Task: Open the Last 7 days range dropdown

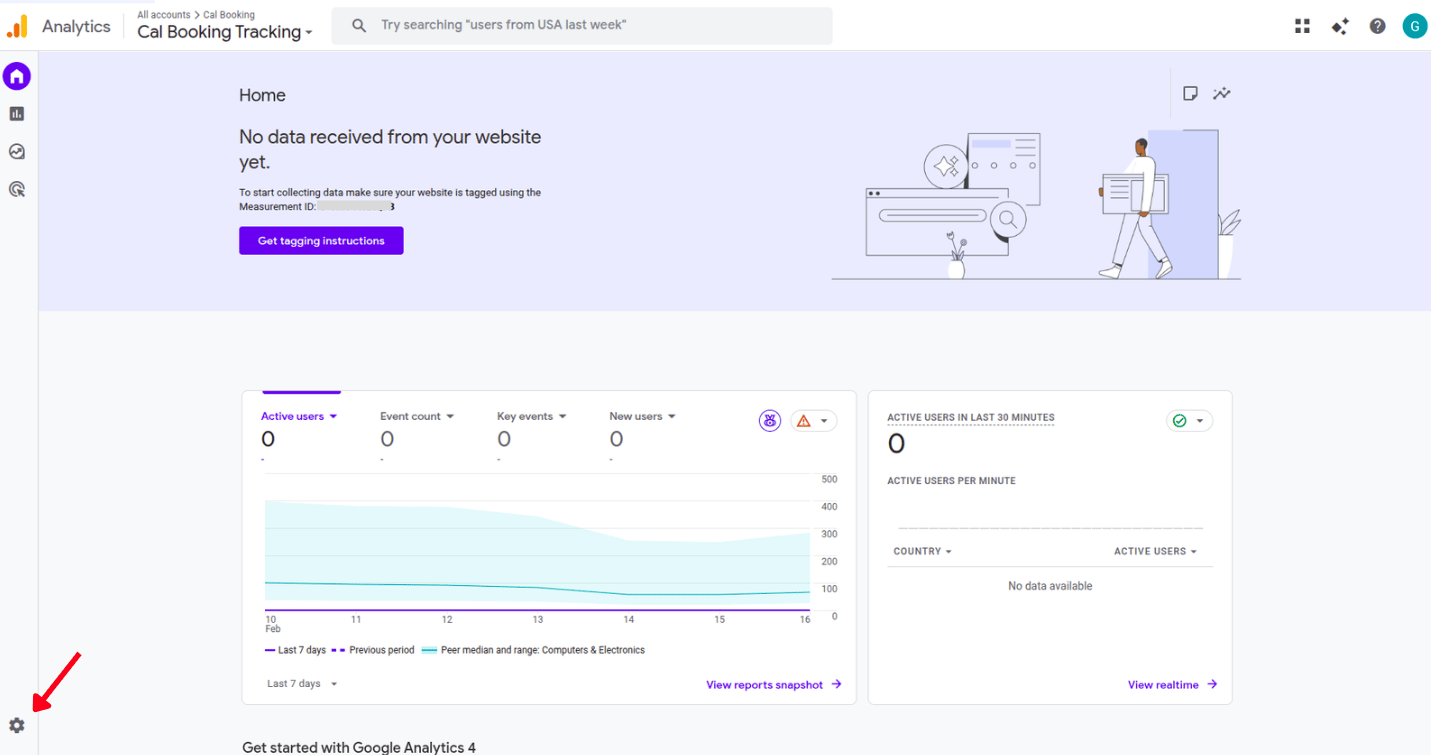Action: click(x=302, y=684)
